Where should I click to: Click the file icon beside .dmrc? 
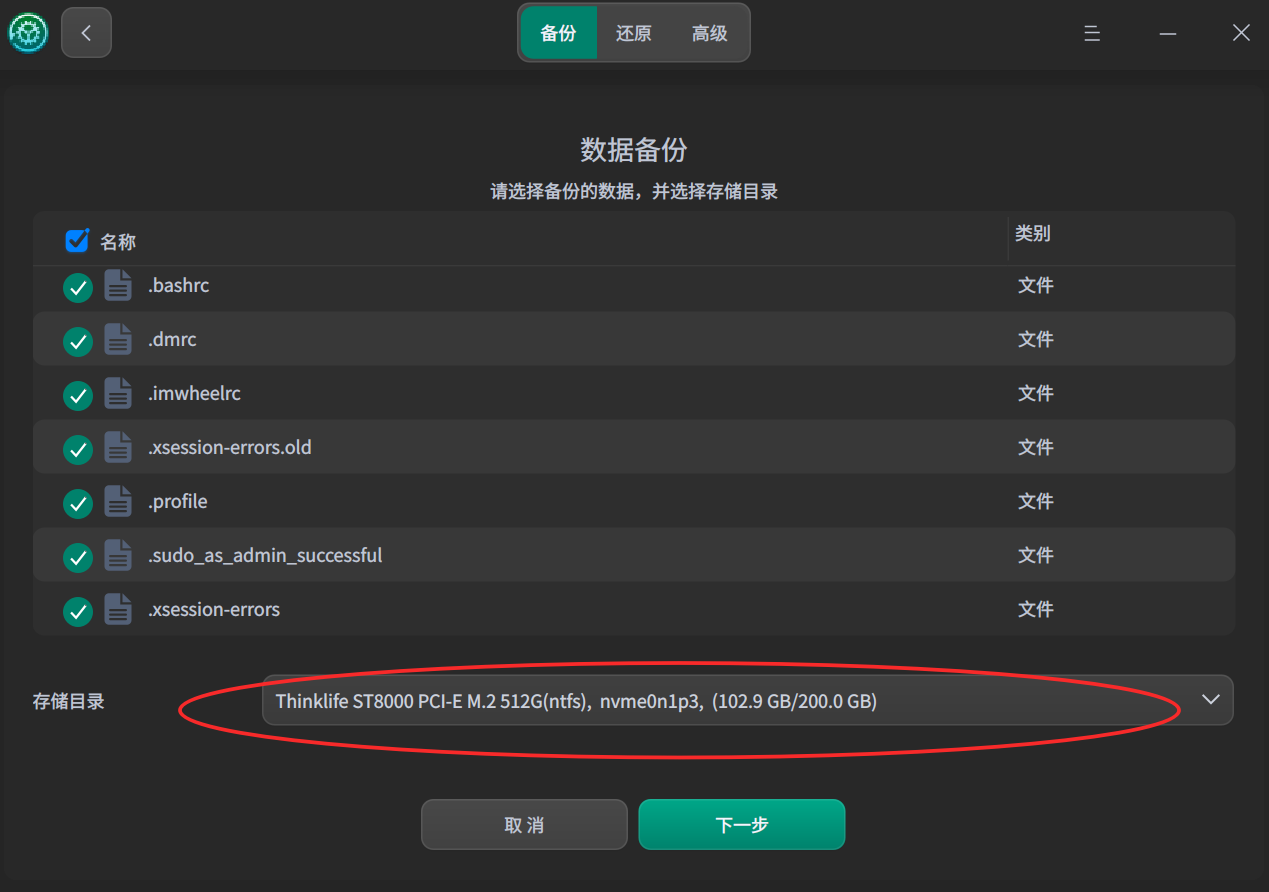119,340
